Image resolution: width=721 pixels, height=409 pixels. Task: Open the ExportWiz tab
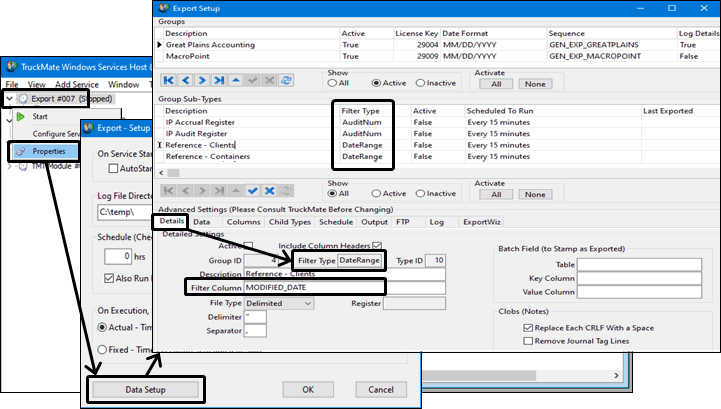tap(481, 222)
